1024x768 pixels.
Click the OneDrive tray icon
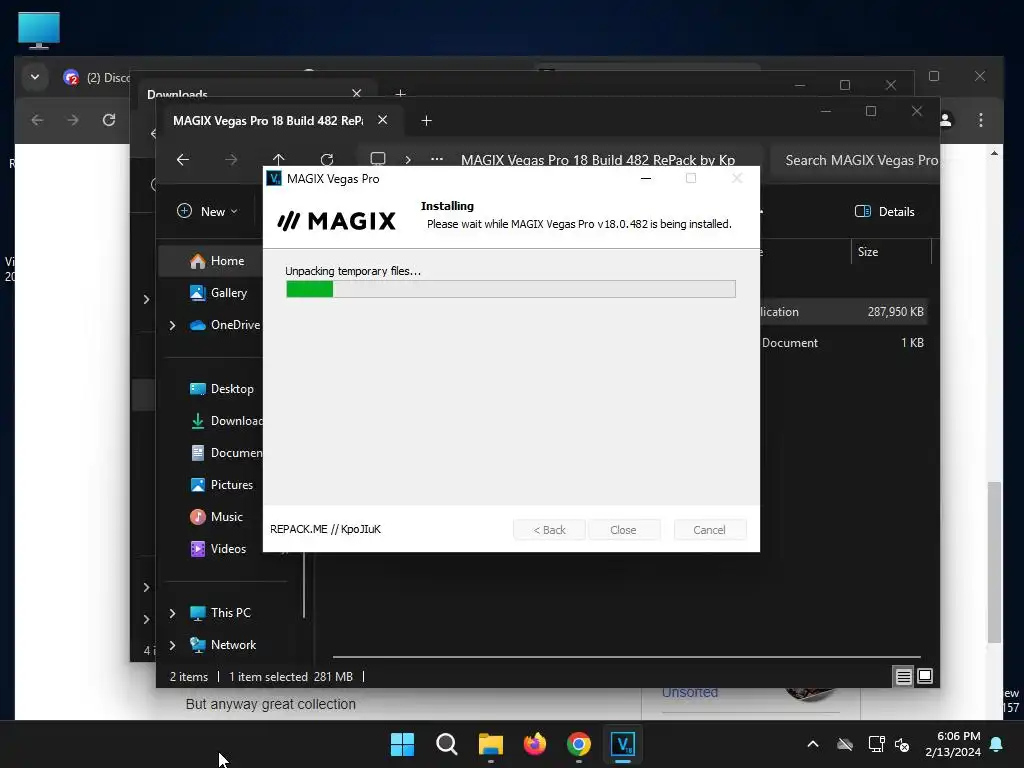[x=845, y=744]
